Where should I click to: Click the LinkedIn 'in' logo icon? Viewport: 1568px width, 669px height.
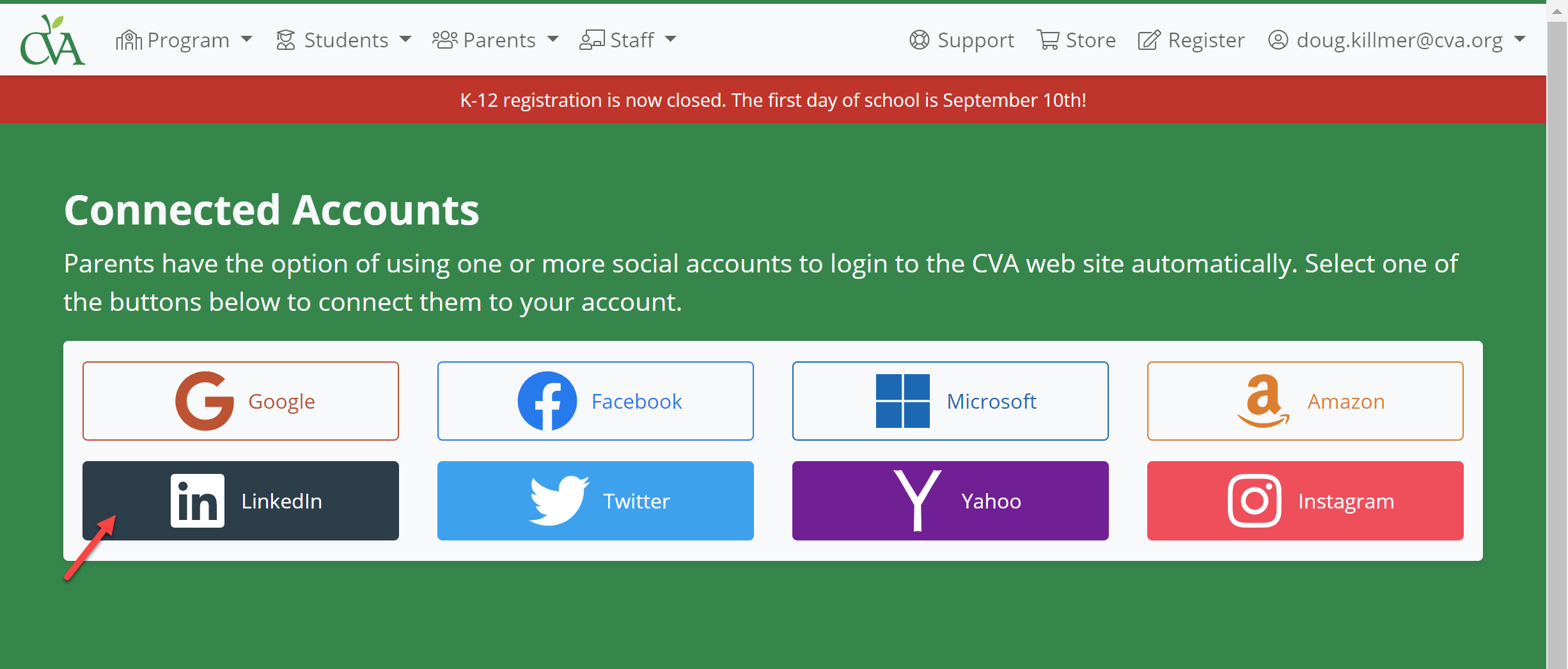pyautogui.click(x=198, y=501)
